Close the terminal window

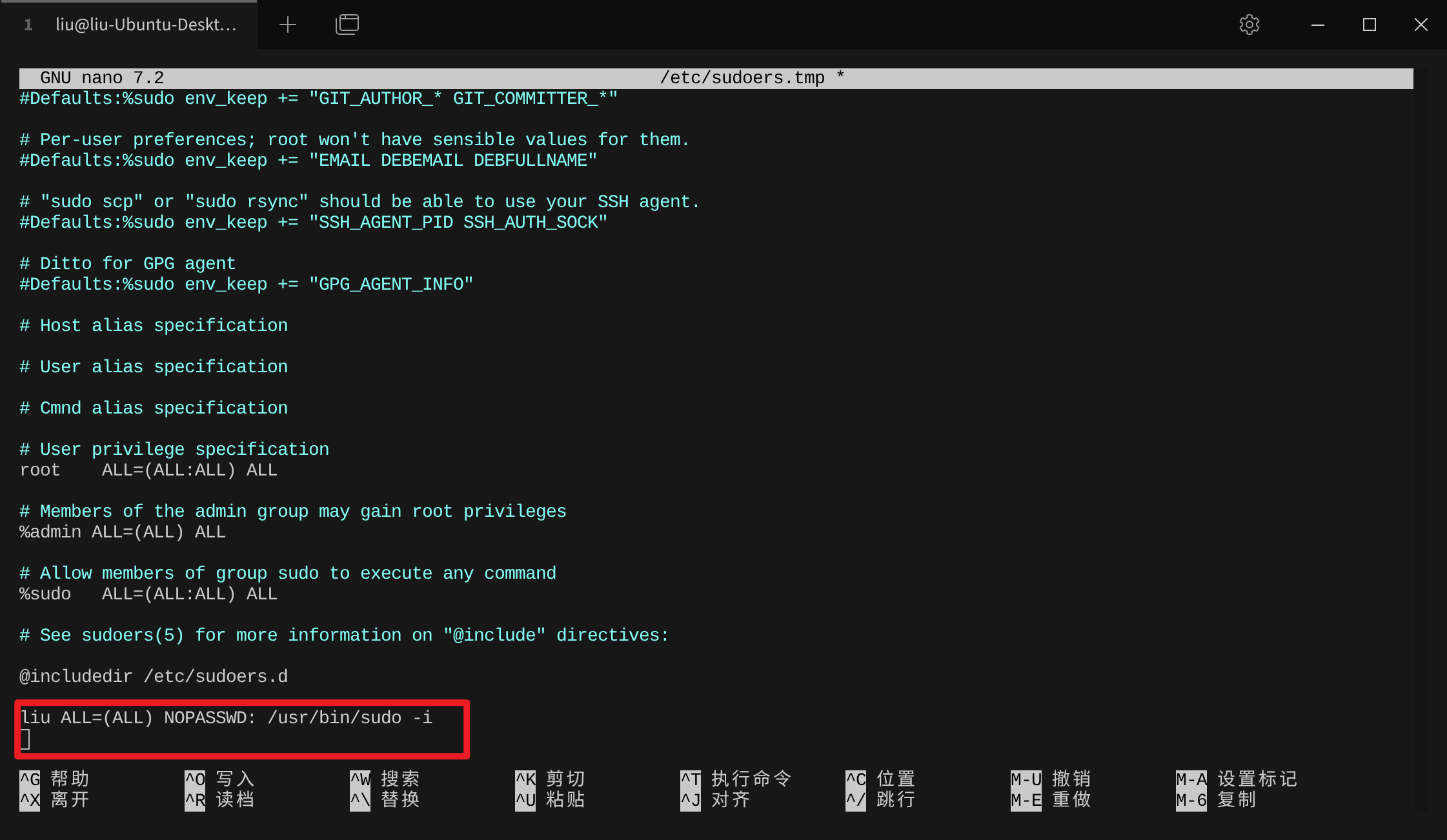(x=1421, y=25)
